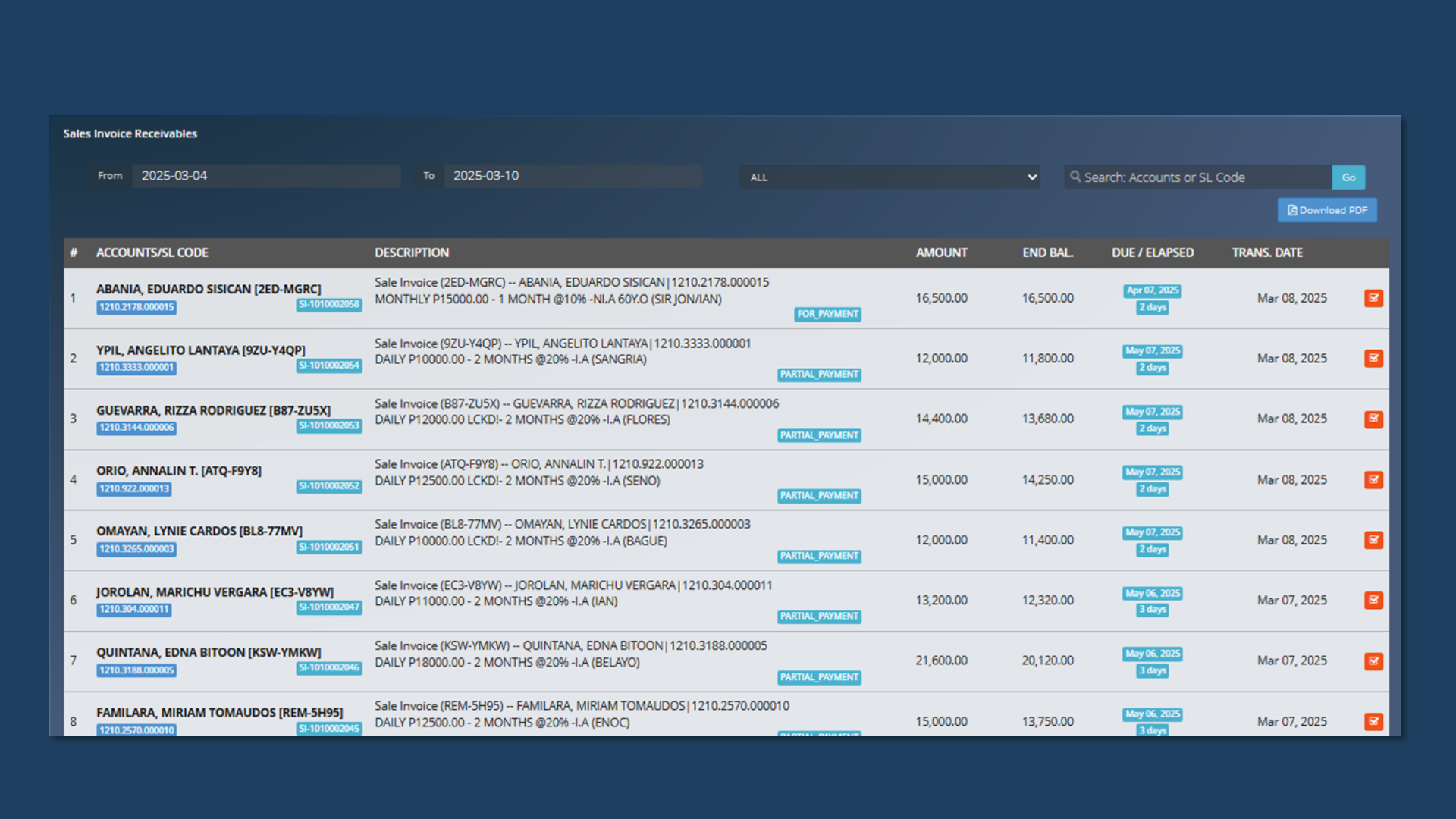The image size is (1456, 819).
Task: Click SL code badge 1210.3144.000006
Action: click(136, 428)
